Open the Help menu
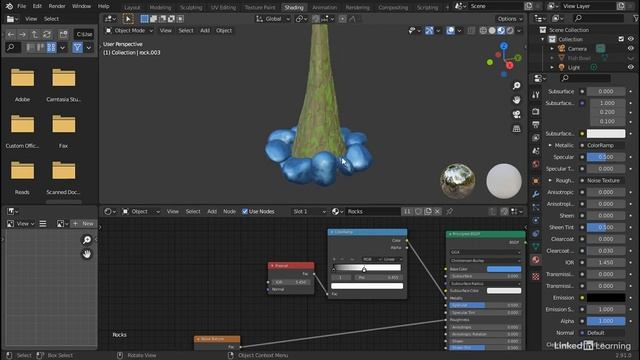The width and height of the screenshot is (640, 360). (104, 6)
